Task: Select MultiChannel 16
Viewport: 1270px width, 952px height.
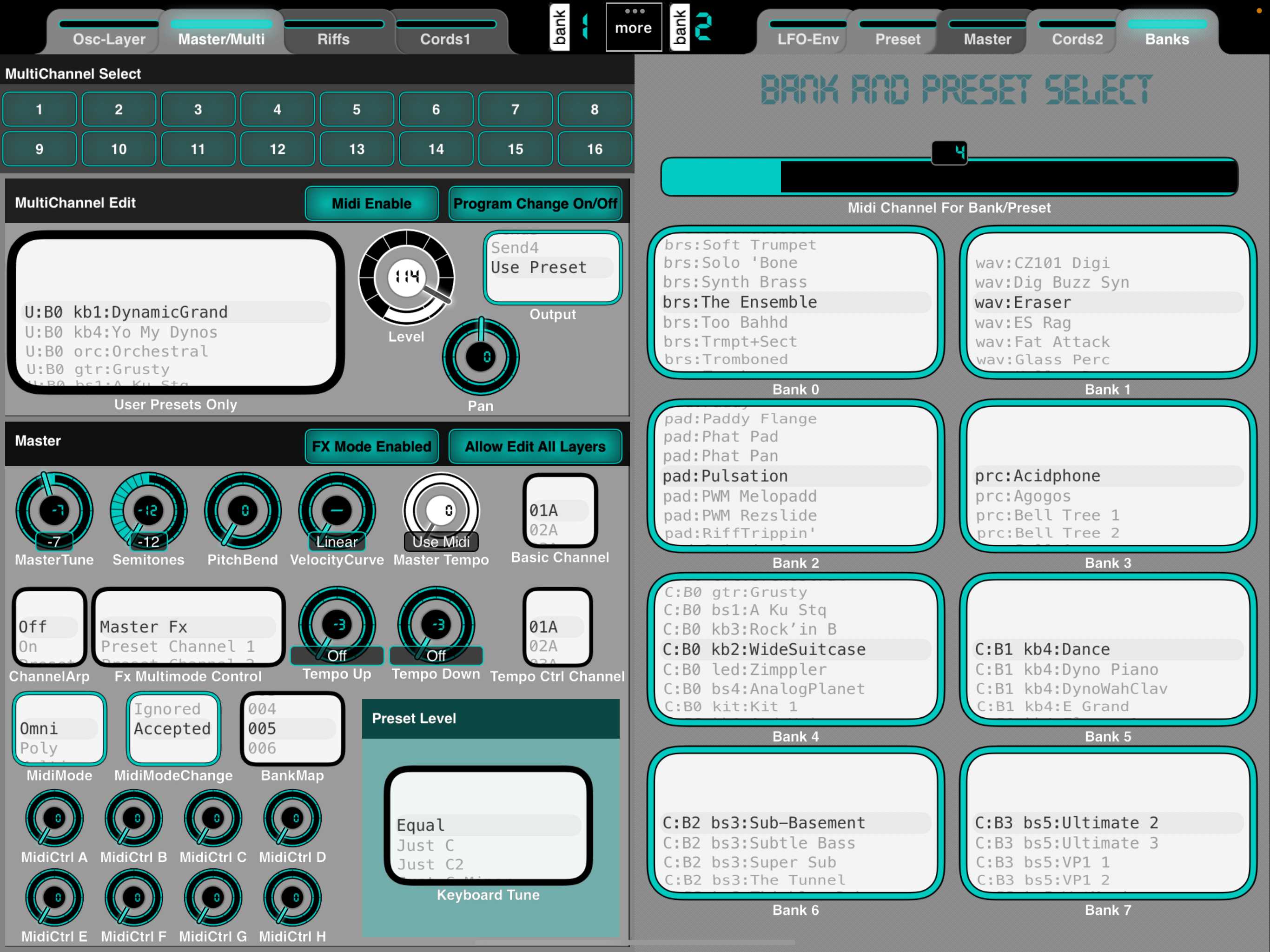Action: (x=595, y=149)
